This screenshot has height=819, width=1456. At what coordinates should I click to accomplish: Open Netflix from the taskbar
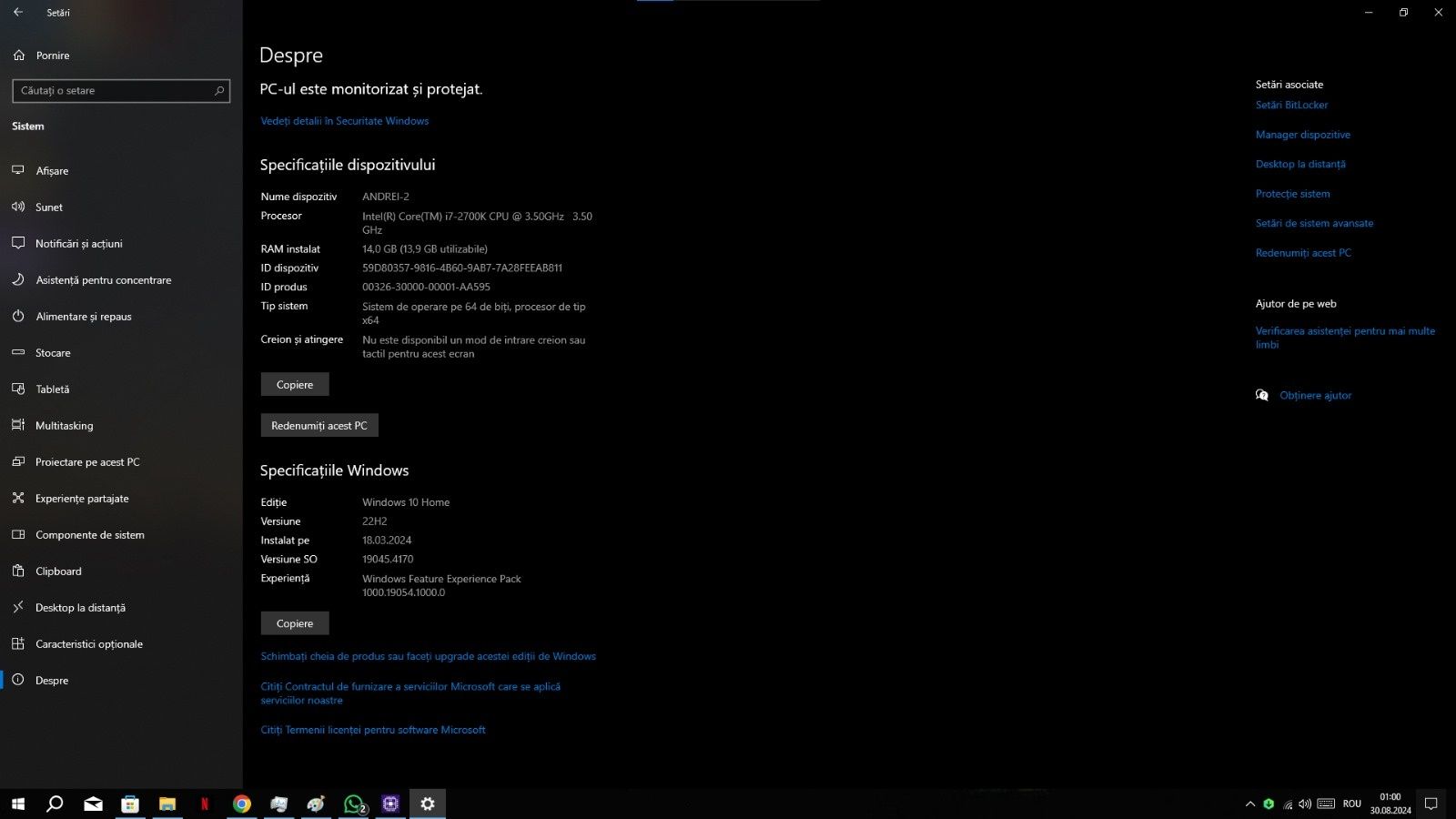click(205, 804)
